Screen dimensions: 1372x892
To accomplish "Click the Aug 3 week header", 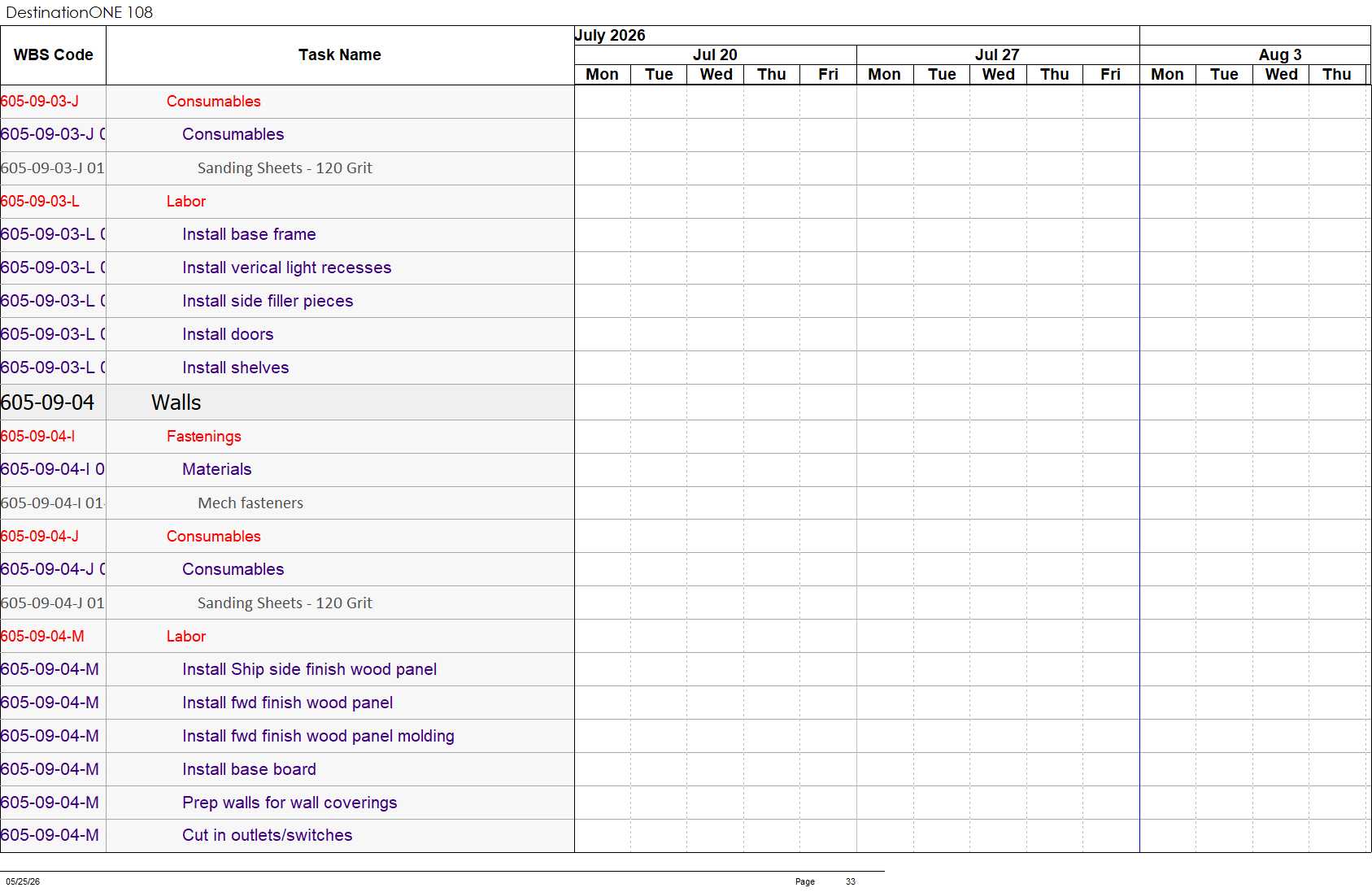I will coord(1280,54).
